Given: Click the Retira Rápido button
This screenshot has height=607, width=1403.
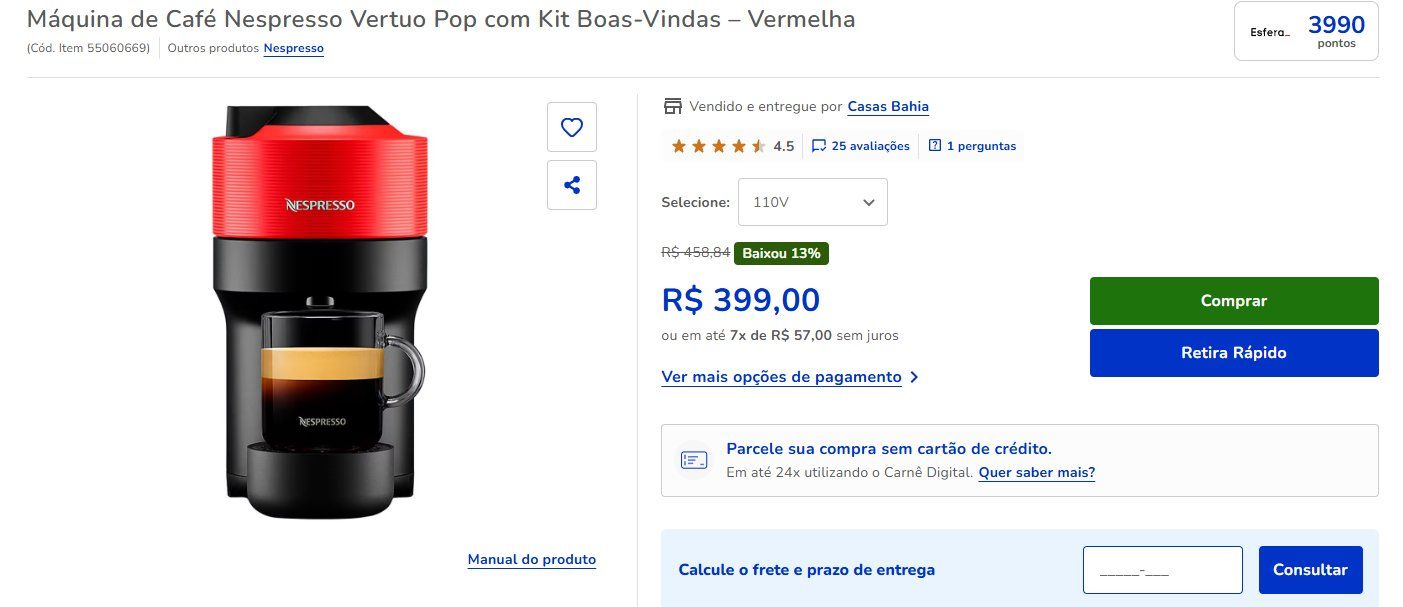Looking at the screenshot, I should pos(1234,353).
